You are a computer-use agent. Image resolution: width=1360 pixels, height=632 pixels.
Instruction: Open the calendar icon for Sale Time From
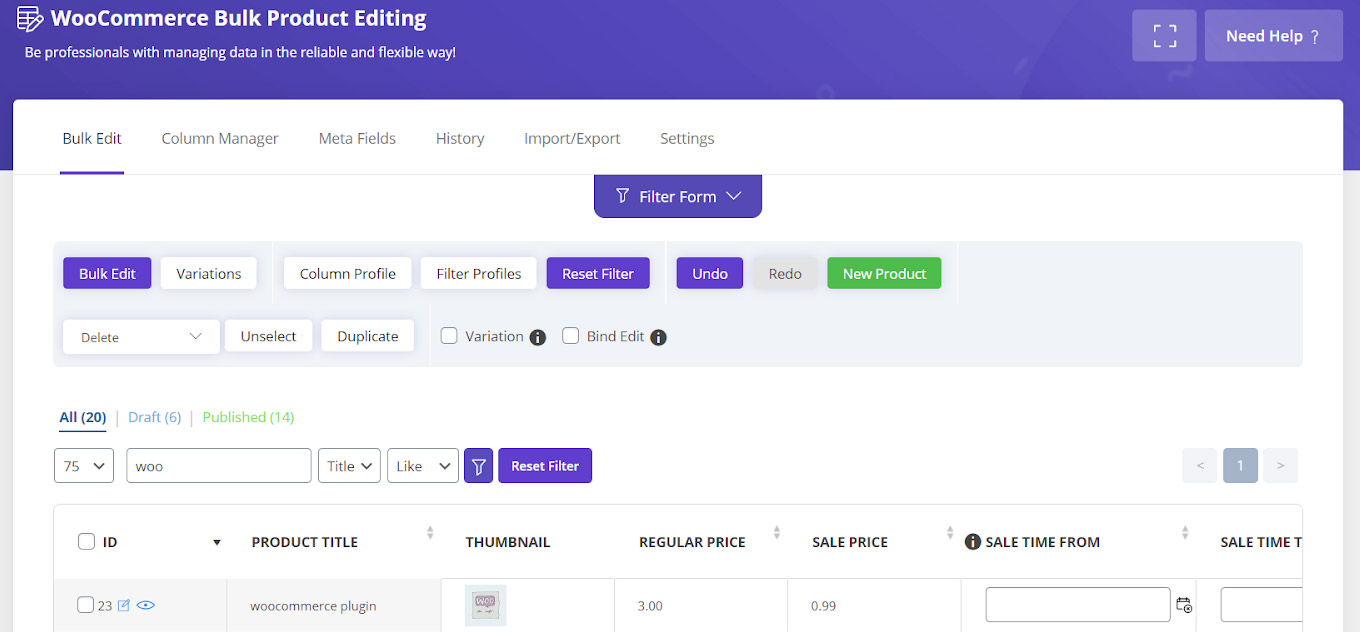[1184, 605]
